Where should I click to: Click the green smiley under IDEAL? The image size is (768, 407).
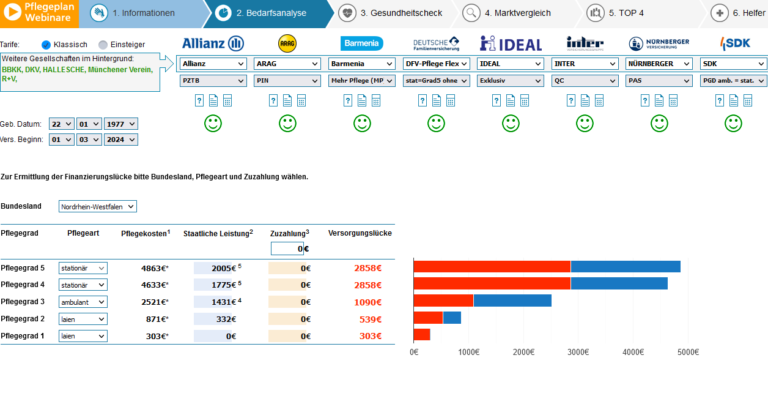[x=510, y=123]
